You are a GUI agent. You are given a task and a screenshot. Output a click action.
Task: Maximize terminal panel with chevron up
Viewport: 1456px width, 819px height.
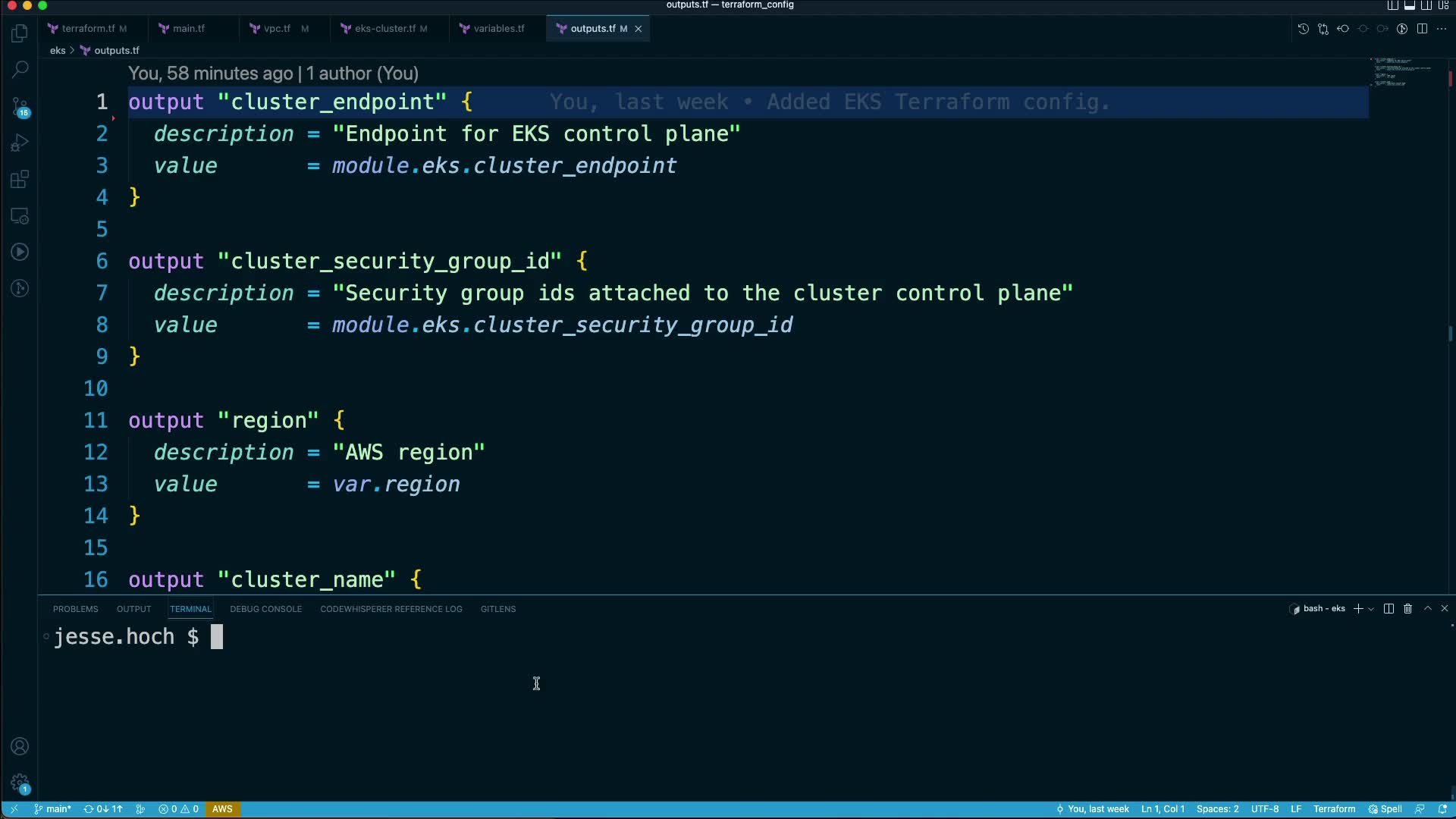pos(1428,609)
